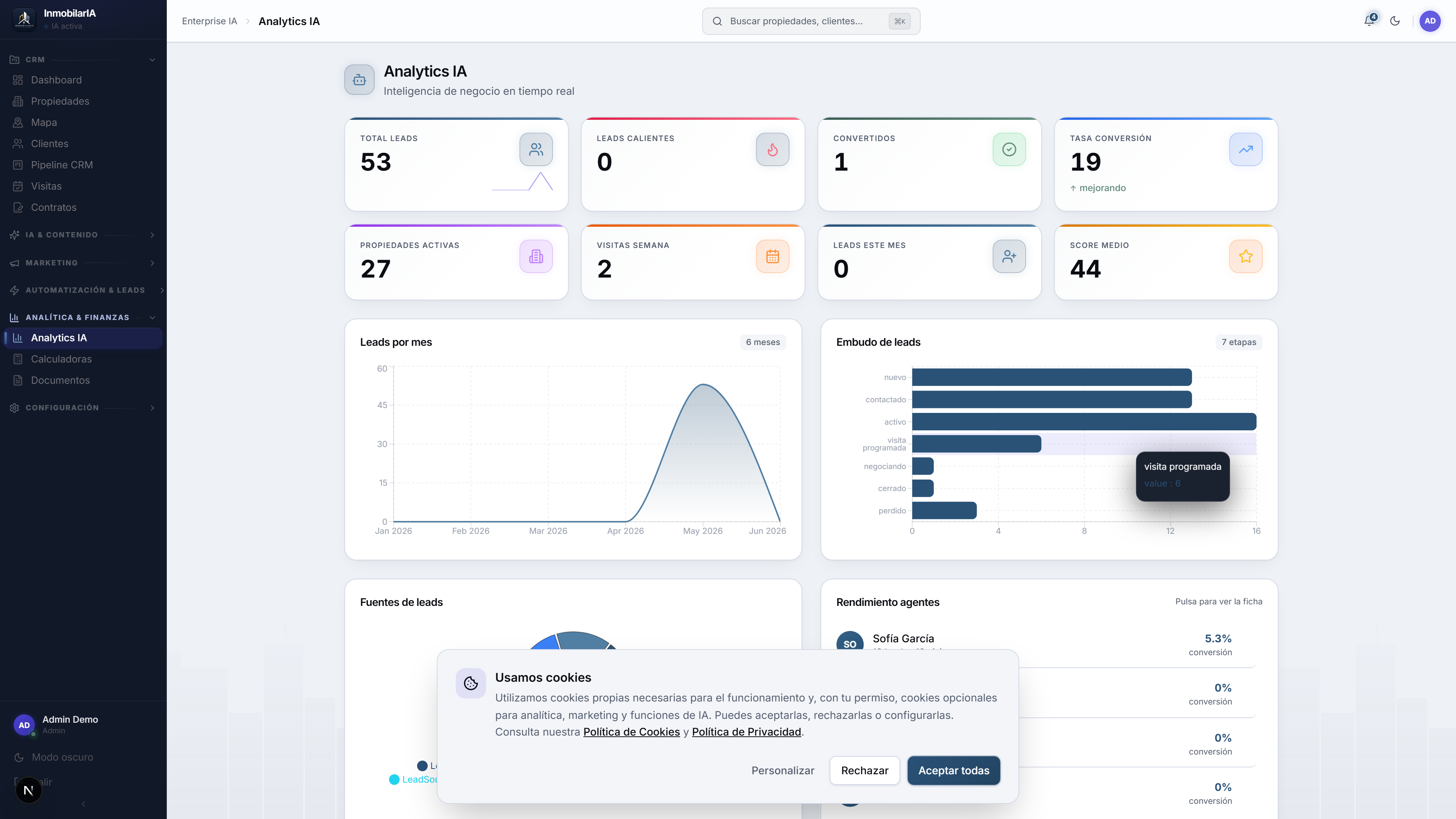Open the AD user avatar menu
Image resolution: width=1456 pixels, height=819 pixels.
(x=1430, y=21)
